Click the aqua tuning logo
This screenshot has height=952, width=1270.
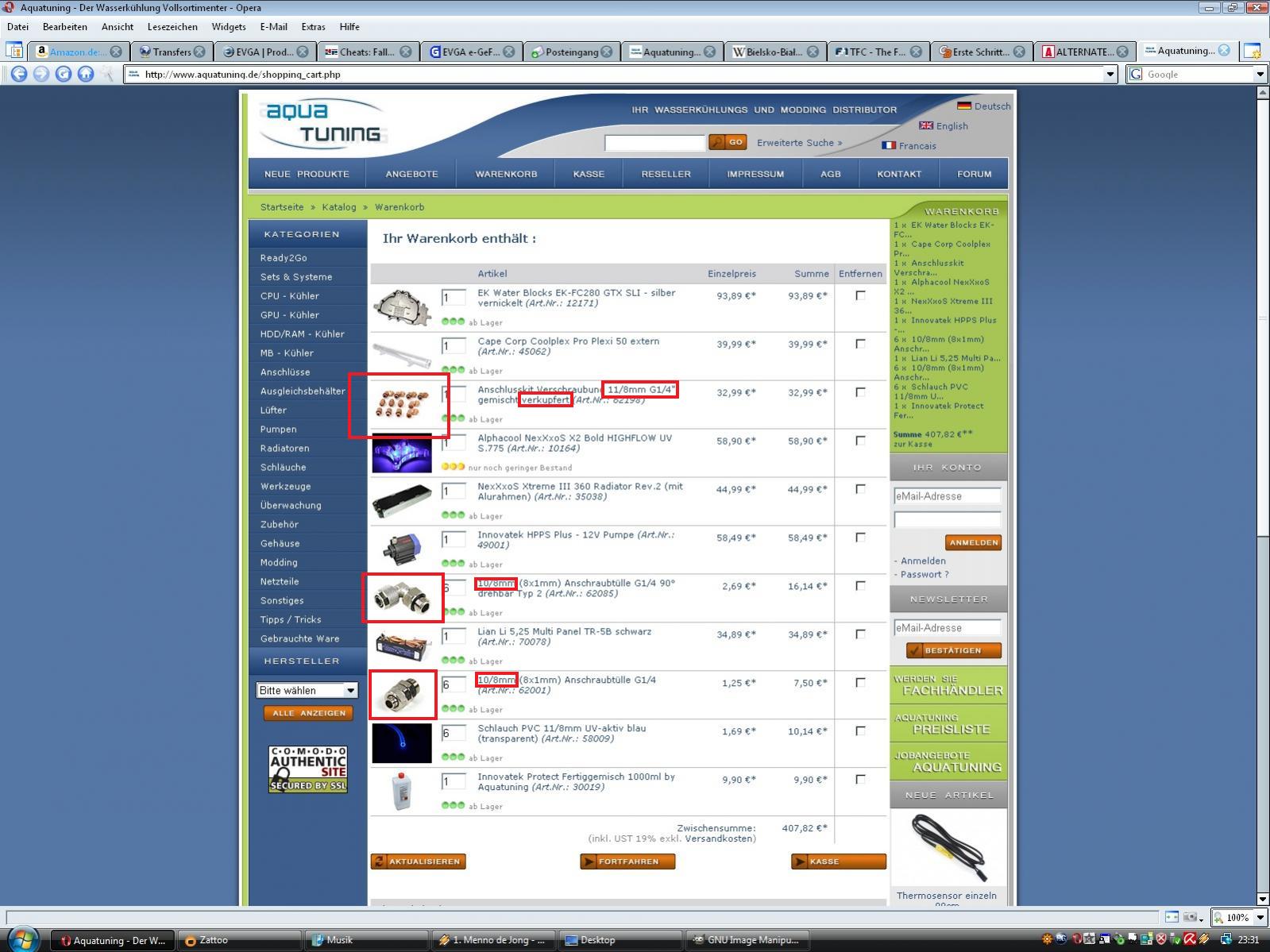[322, 124]
